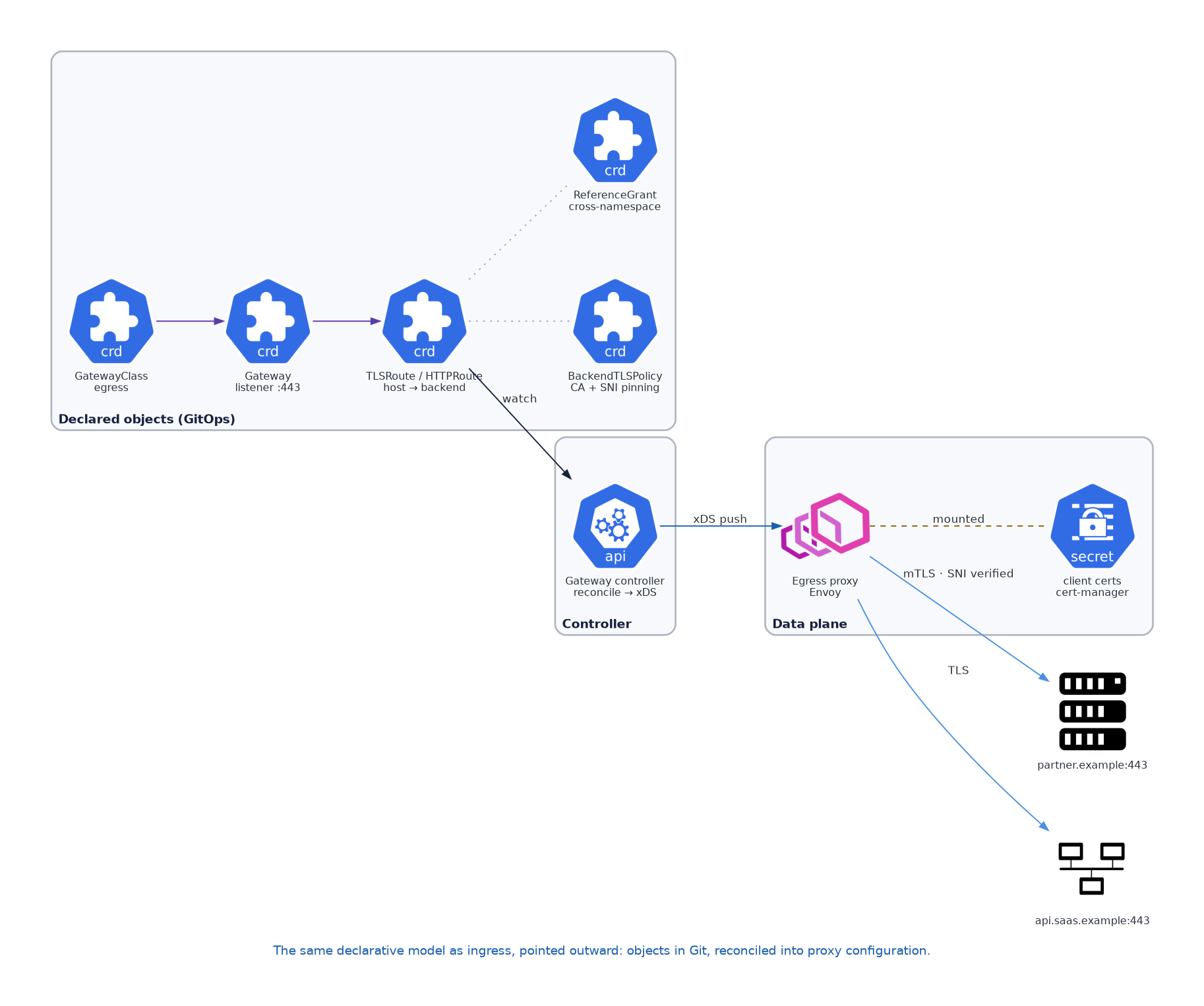The height and width of the screenshot is (1006, 1204).
Task: Click the 'cross-namespace' text
Action: (615, 206)
